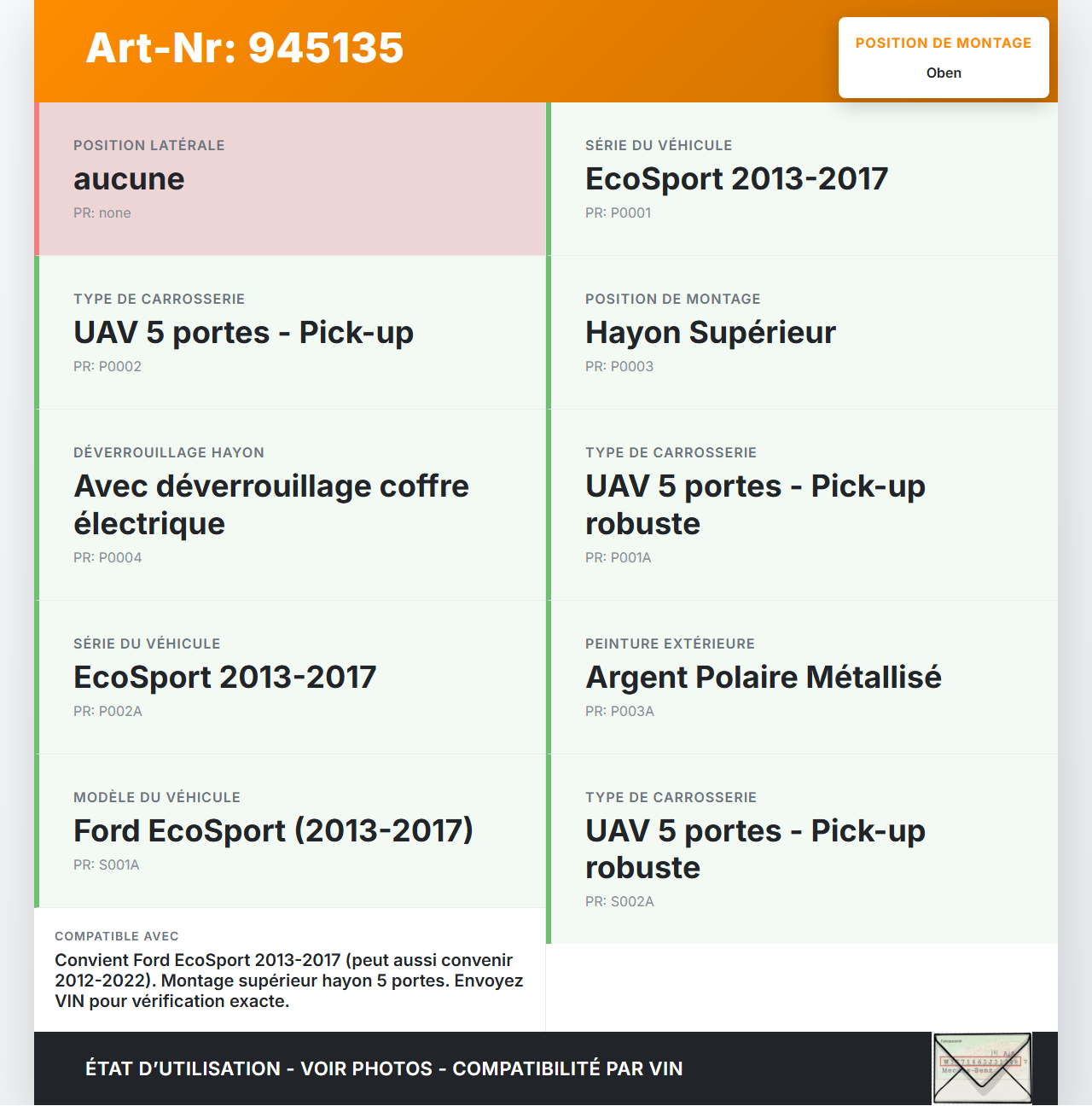
Task: Click the envelope VIN icon in footer
Action: 982,1068
